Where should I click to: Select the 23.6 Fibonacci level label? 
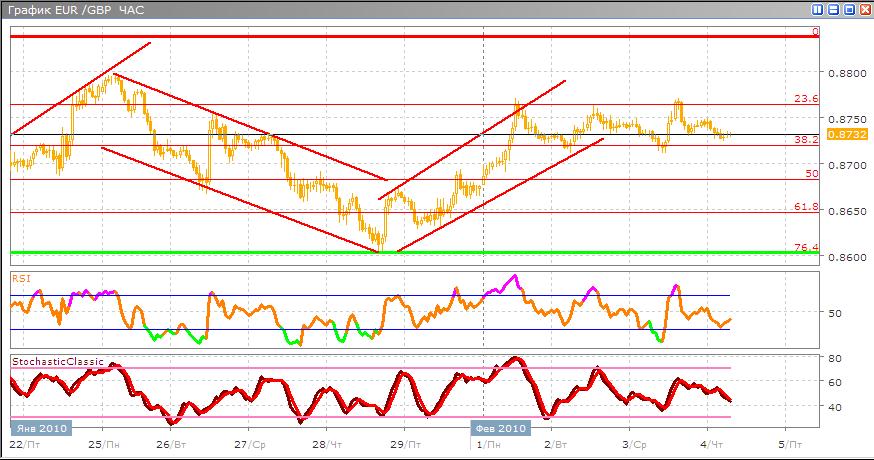(806, 99)
